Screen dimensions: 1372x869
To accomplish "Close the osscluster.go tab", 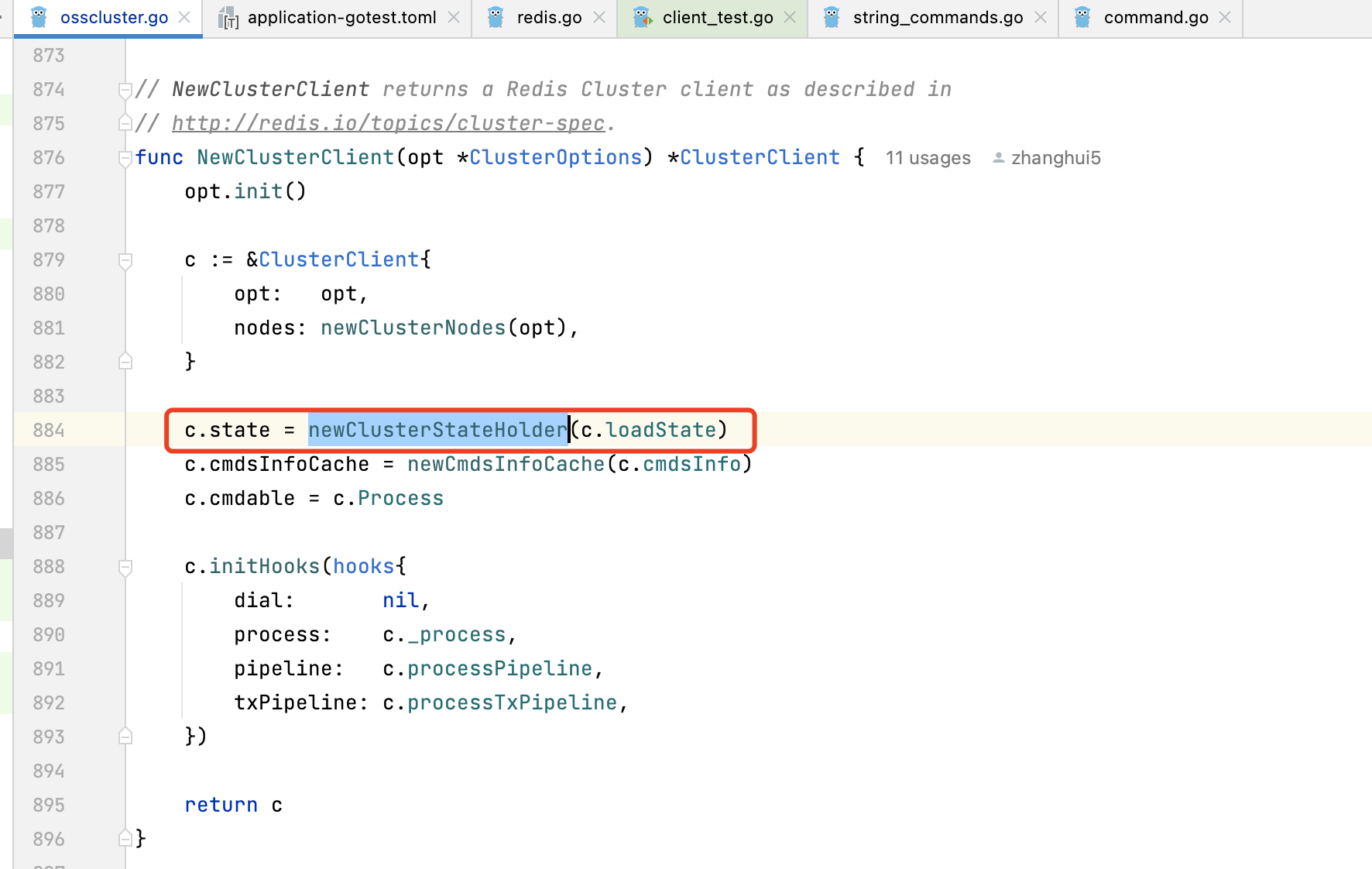I will coord(184,17).
